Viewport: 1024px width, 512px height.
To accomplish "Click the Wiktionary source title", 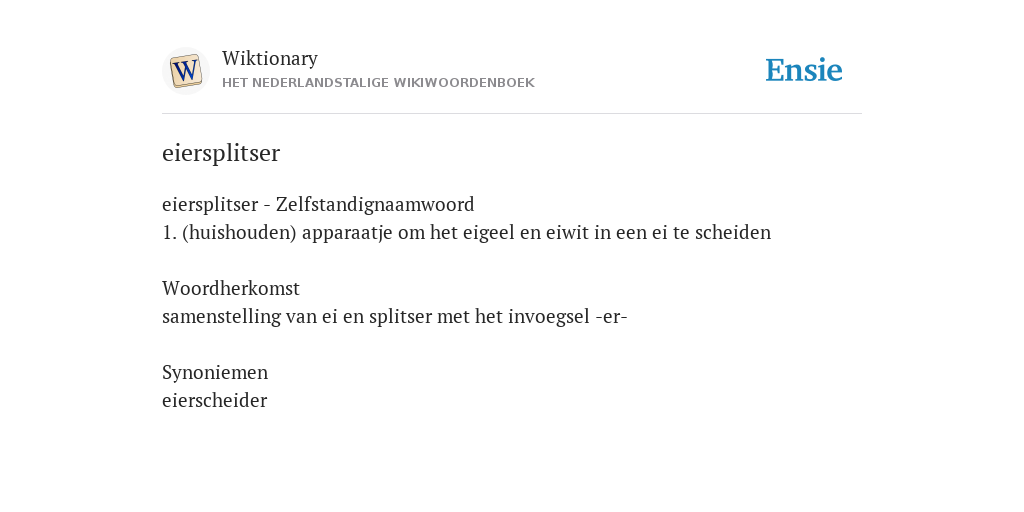I will 270,58.
